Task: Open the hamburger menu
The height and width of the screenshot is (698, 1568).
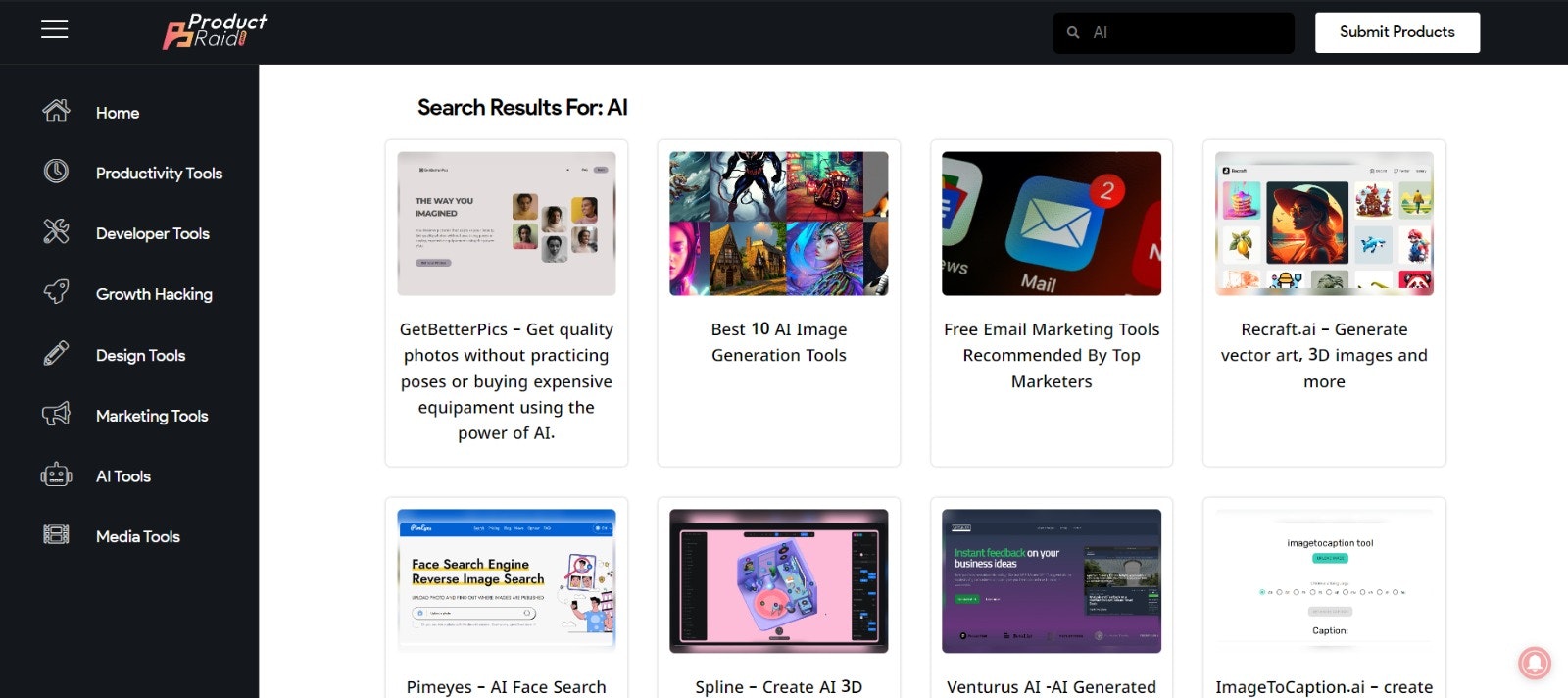Action: click(54, 29)
